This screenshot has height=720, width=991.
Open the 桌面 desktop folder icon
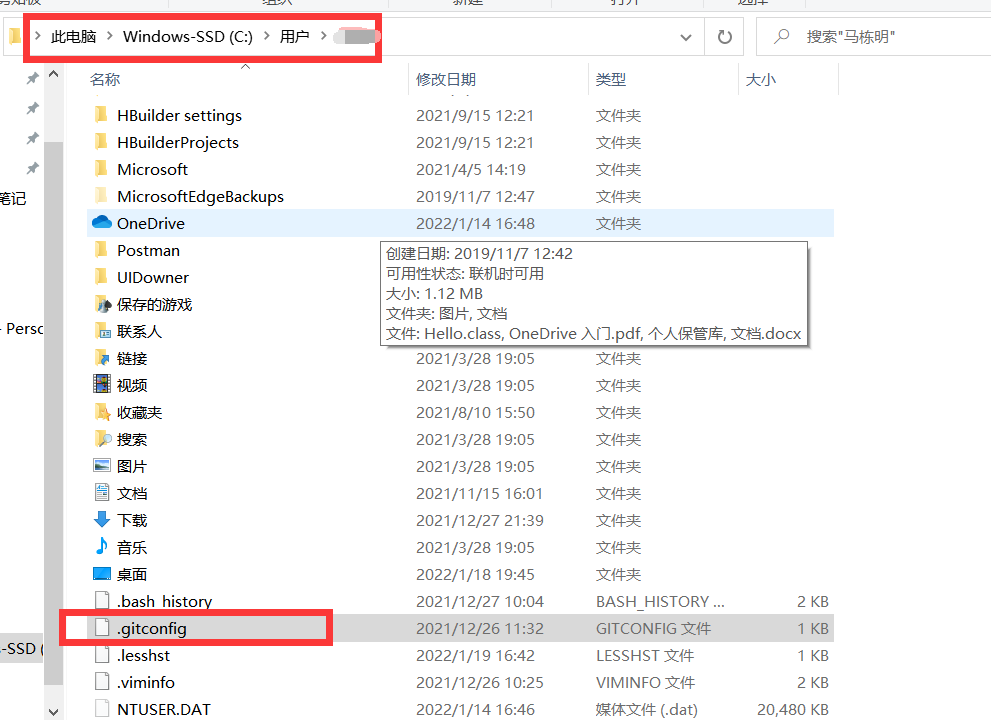pyautogui.click(x=100, y=574)
